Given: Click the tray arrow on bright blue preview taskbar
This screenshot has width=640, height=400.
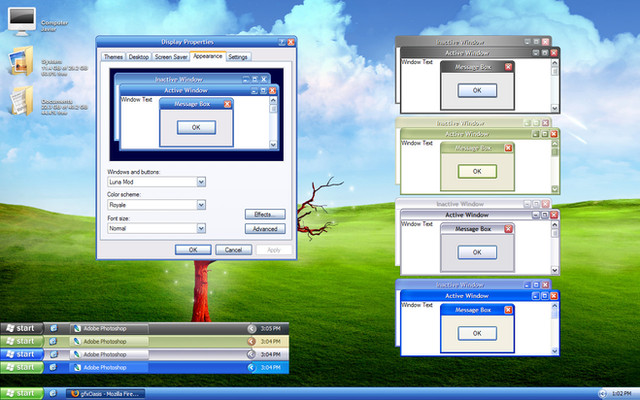Looking at the screenshot, I should 251,367.
